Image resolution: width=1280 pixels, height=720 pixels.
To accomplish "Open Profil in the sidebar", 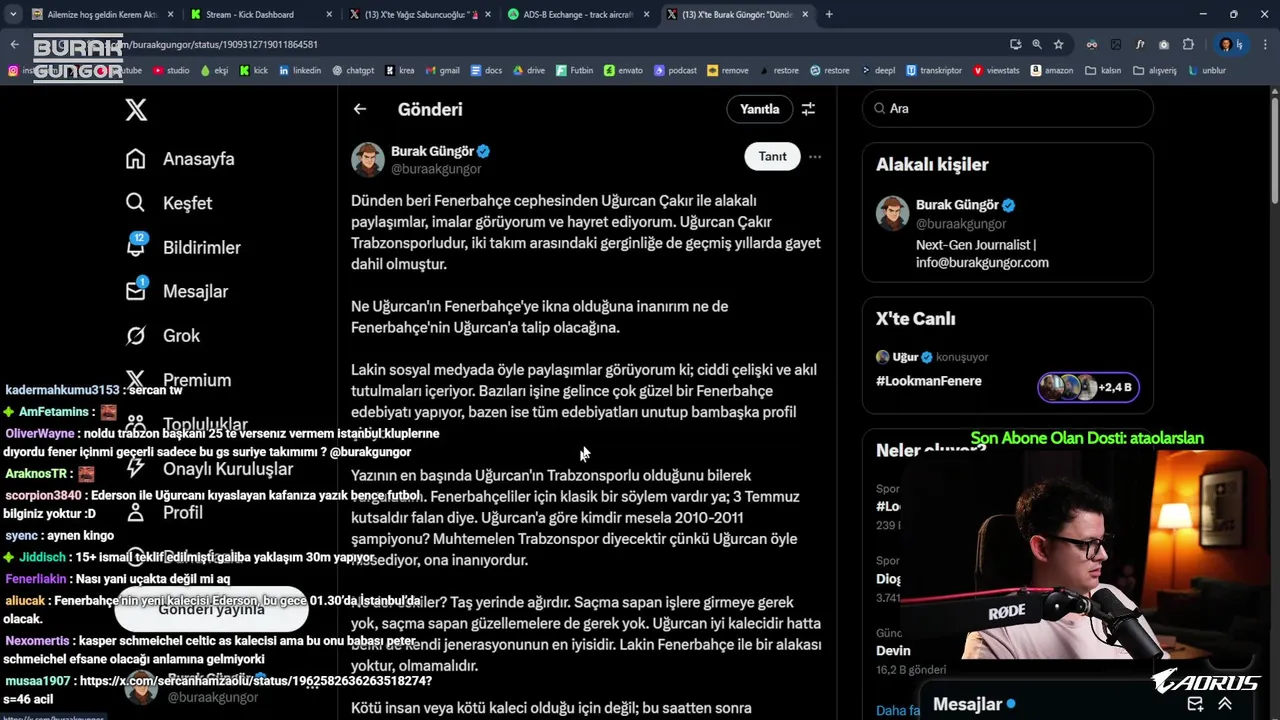I will tap(164, 512).
